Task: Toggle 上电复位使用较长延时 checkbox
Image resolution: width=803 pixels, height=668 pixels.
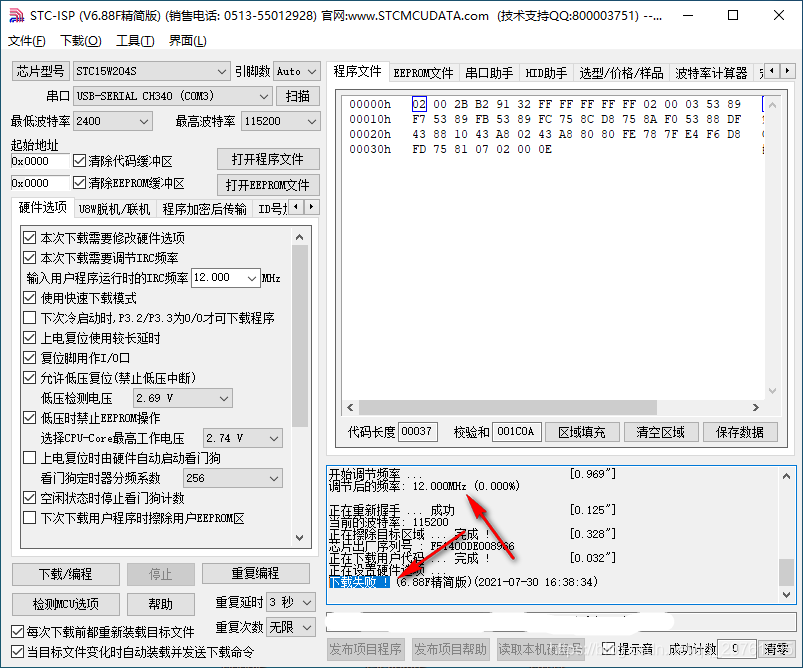Action: click(x=30, y=338)
